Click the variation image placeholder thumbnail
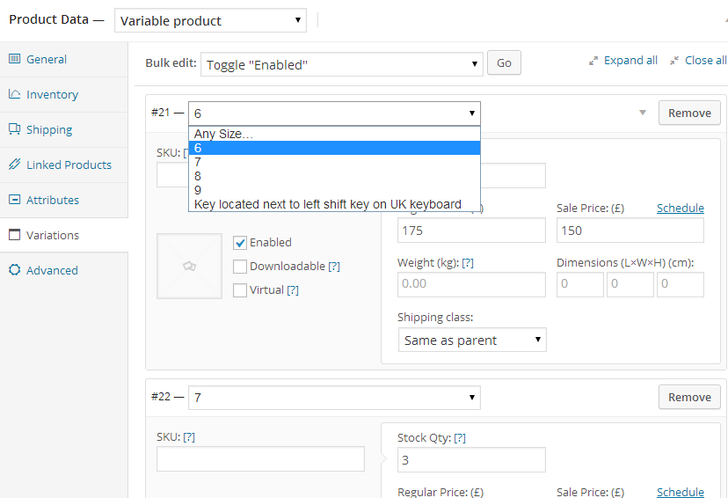Image resolution: width=728 pixels, height=498 pixels. pyautogui.click(x=189, y=266)
